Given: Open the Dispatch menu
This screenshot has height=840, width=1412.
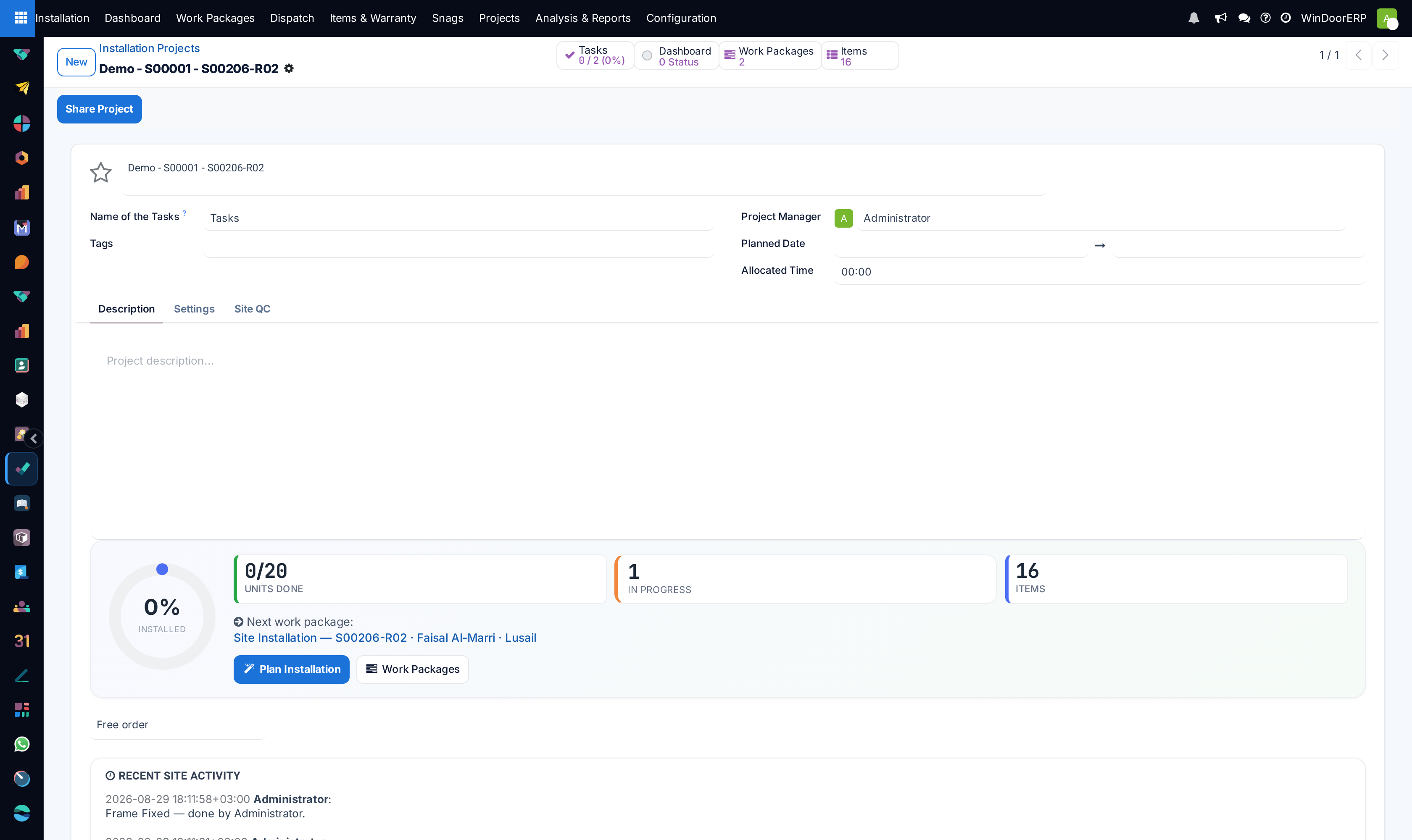Looking at the screenshot, I should (x=292, y=18).
